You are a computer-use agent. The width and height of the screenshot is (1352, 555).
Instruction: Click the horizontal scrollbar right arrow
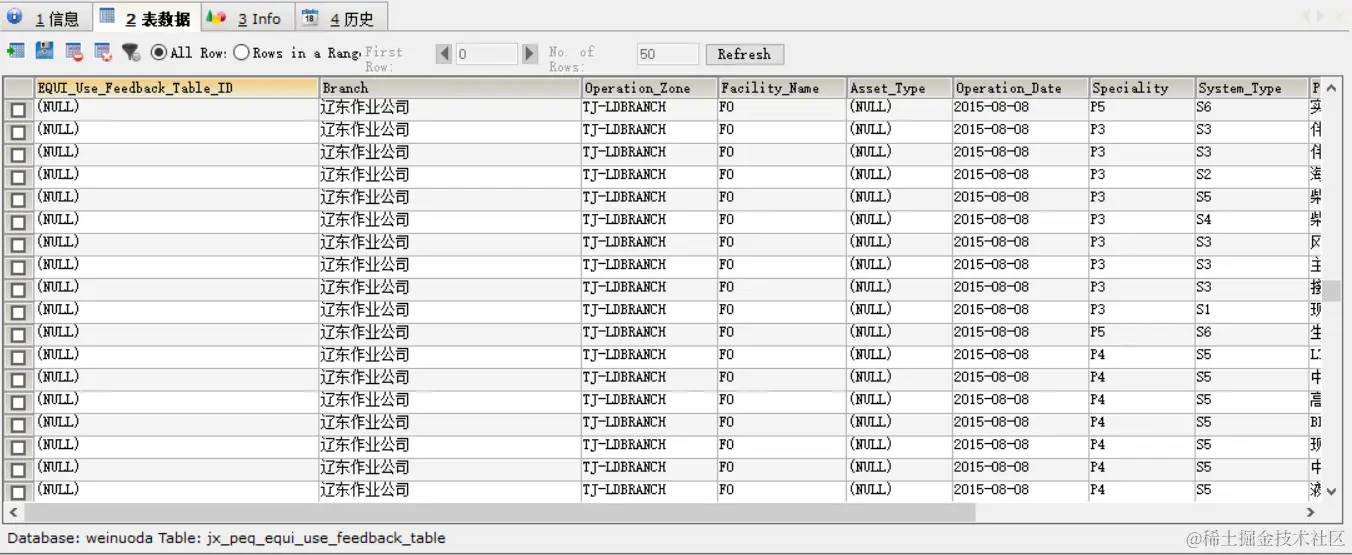click(x=1312, y=512)
